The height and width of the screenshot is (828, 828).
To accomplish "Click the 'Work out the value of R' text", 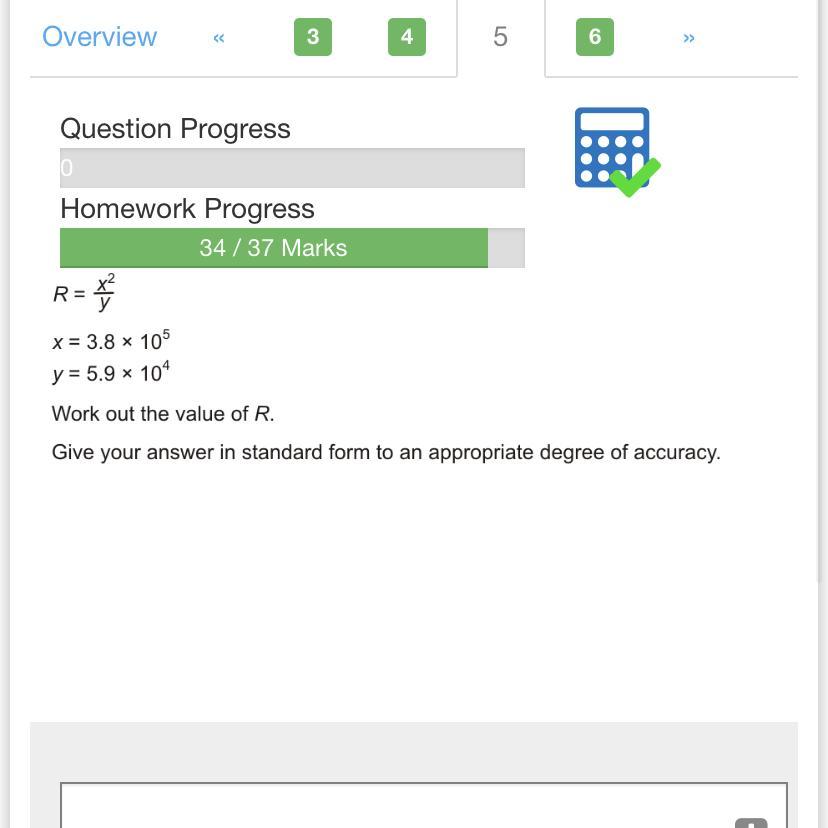I will coord(163,413).
